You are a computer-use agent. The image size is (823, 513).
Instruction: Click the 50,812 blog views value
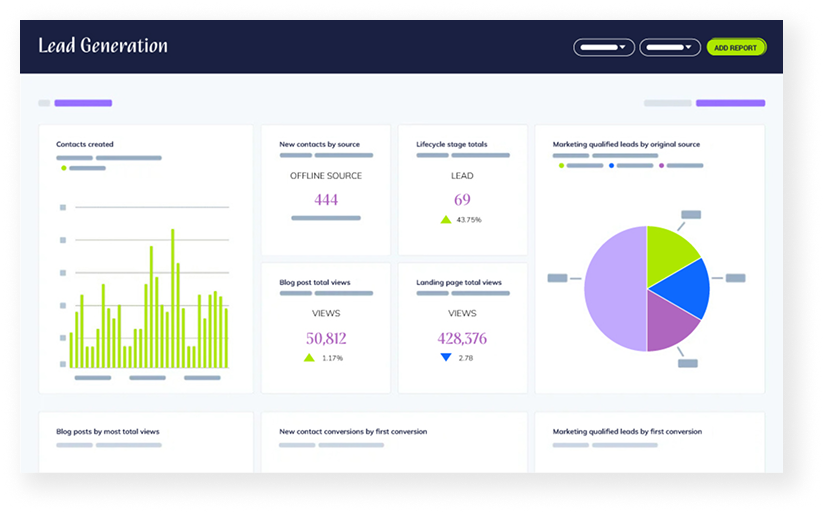pos(326,338)
